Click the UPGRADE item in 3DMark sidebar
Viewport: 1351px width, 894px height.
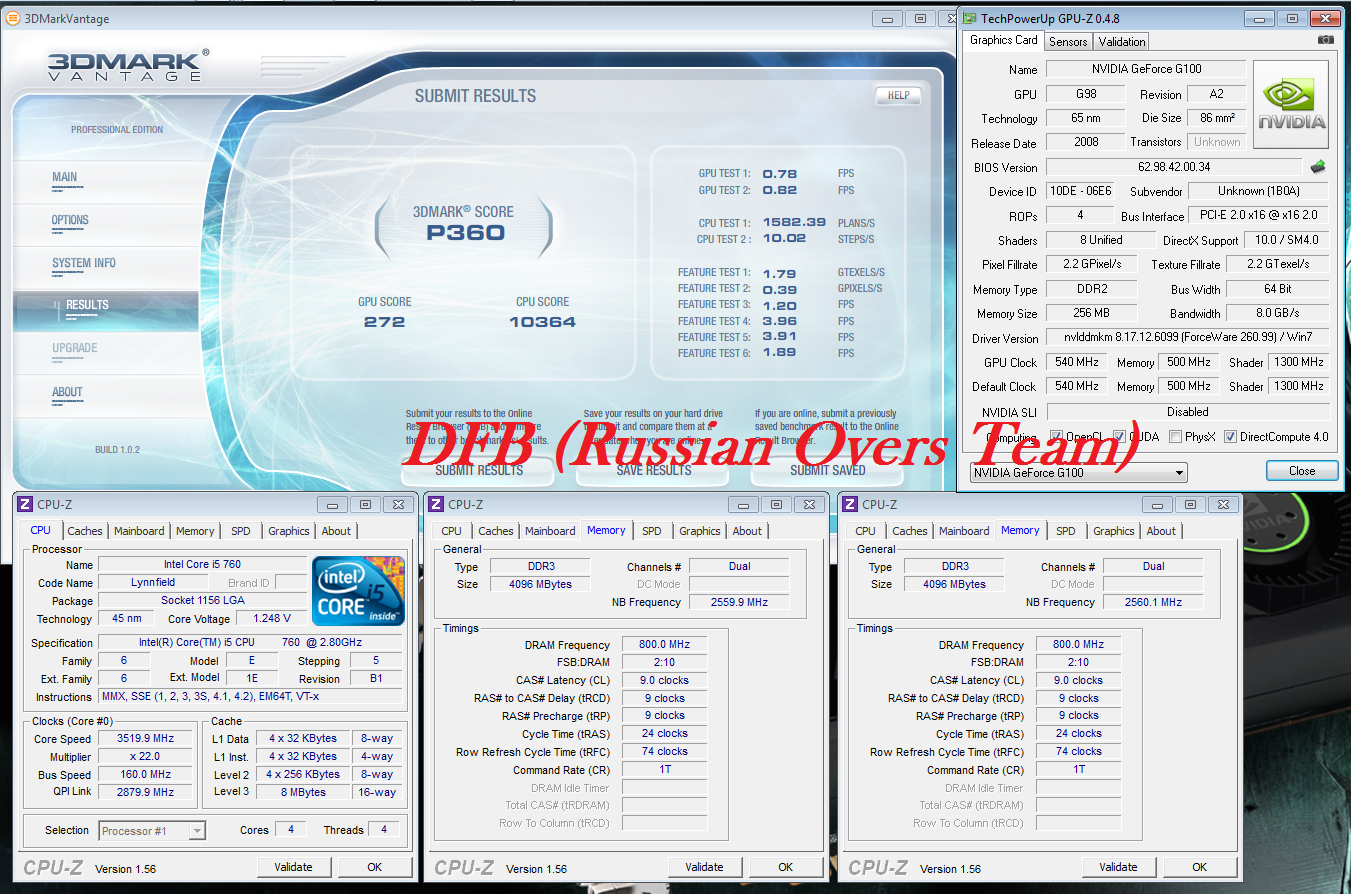tap(106, 351)
